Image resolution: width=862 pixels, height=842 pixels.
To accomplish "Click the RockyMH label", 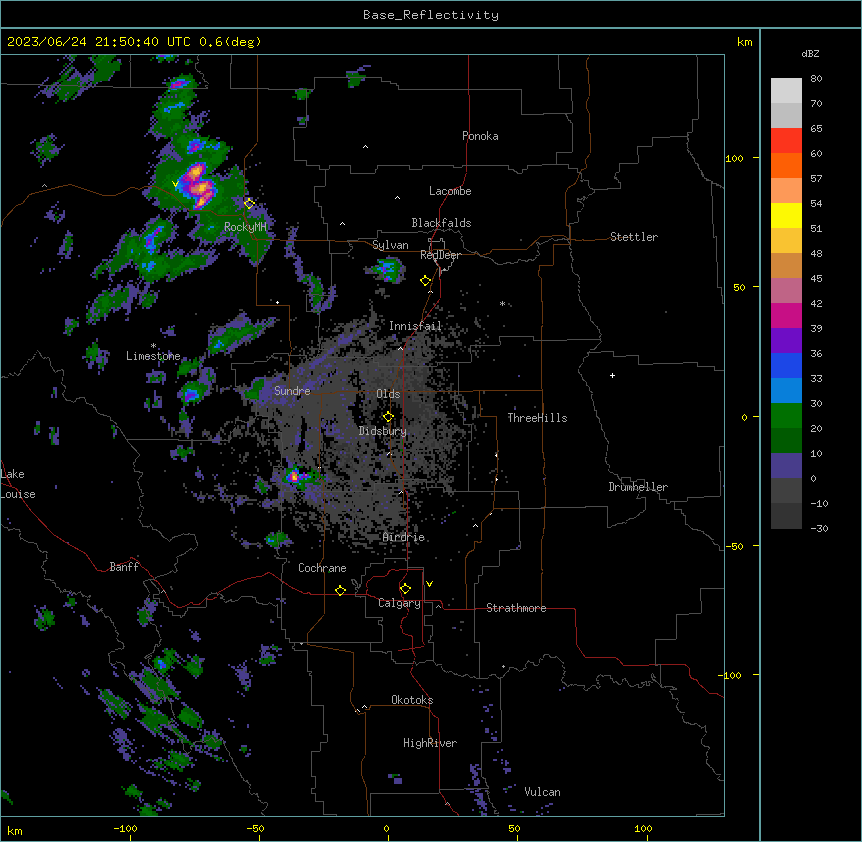I will 245,227.
